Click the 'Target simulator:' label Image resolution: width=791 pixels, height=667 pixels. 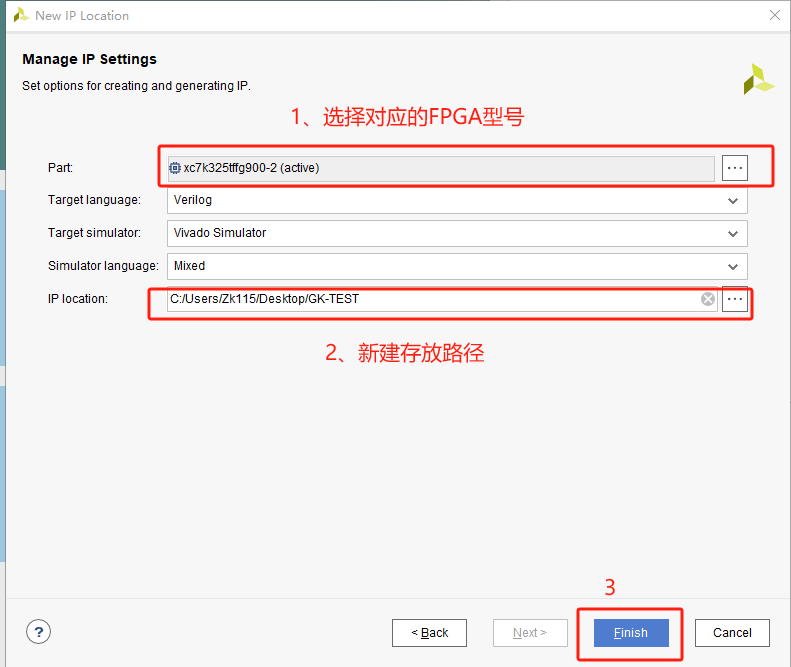click(94, 233)
